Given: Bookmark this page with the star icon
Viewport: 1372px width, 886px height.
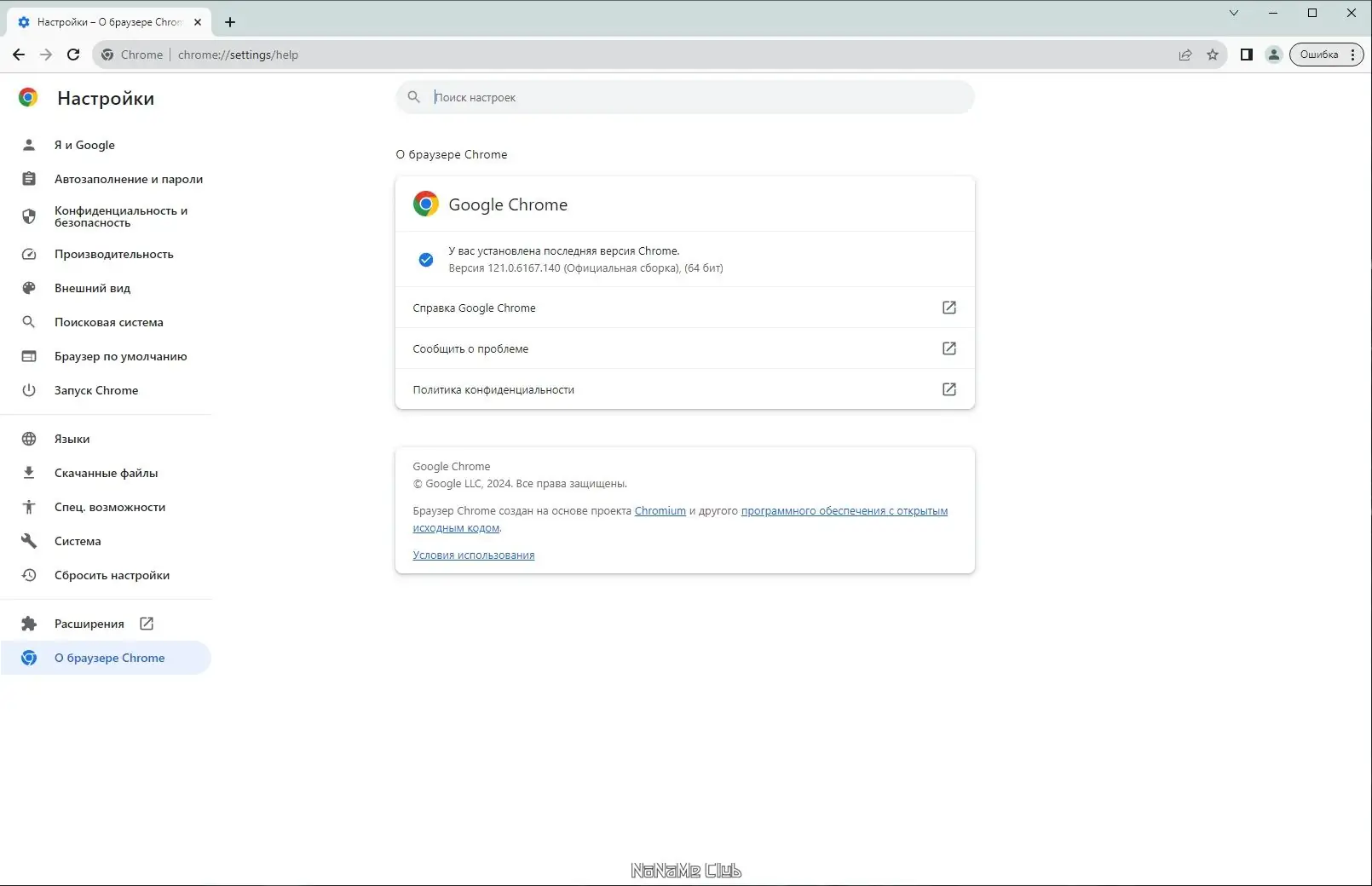Looking at the screenshot, I should pos(1213,55).
